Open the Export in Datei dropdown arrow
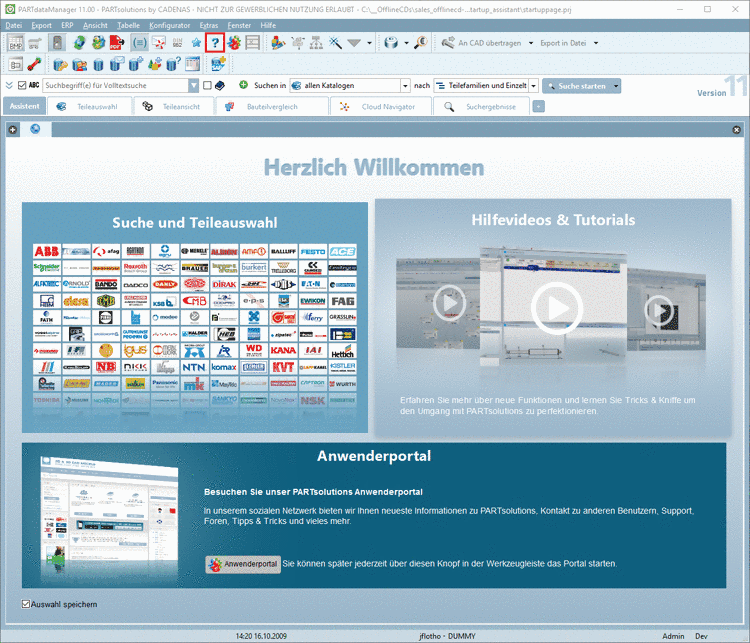 (596, 43)
